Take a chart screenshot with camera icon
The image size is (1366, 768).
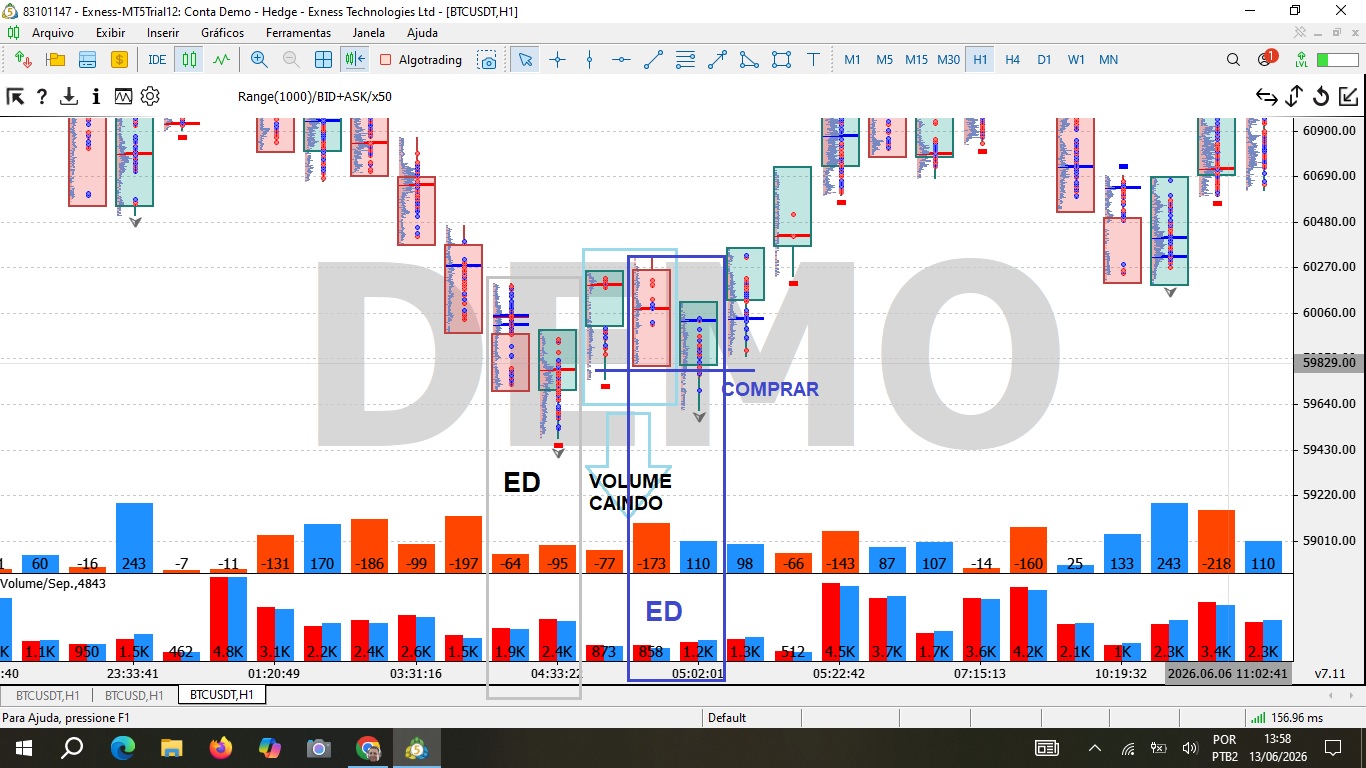pyautogui.click(x=487, y=60)
